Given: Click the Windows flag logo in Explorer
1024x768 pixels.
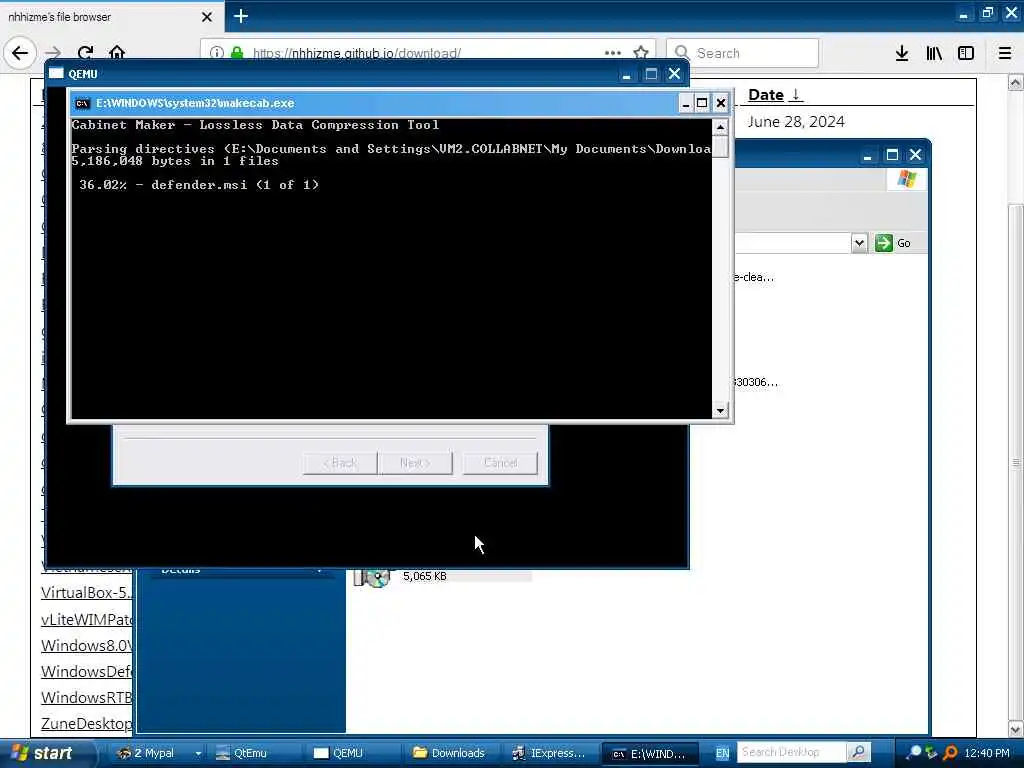Looking at the screenshot, I should 906,178.
